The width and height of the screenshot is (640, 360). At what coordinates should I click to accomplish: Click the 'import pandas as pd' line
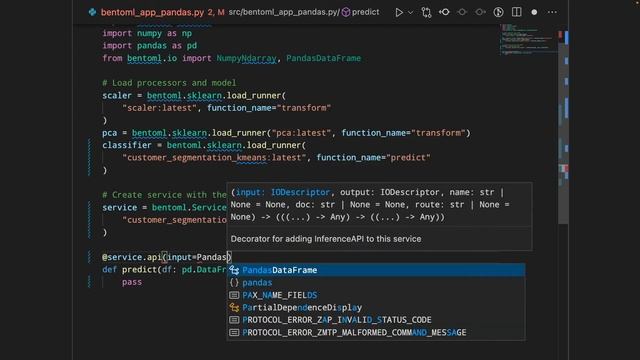tap(149, 46)
